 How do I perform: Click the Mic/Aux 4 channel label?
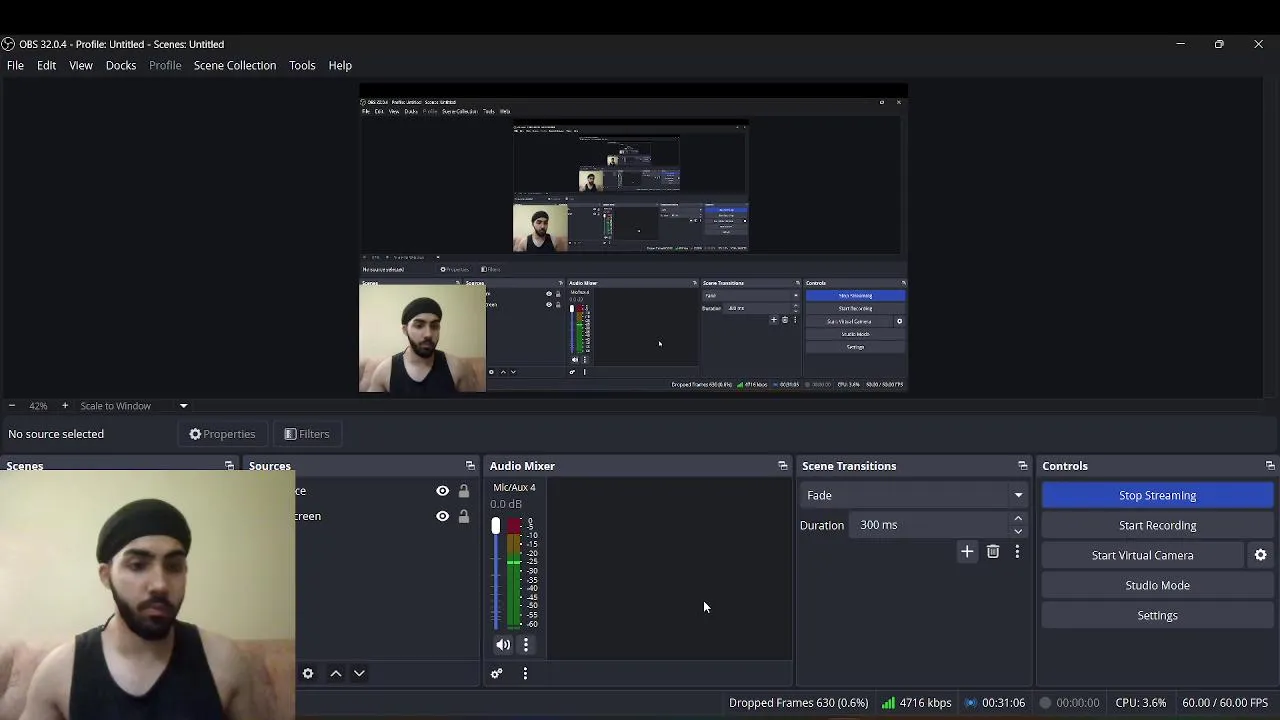click(514, 488)
